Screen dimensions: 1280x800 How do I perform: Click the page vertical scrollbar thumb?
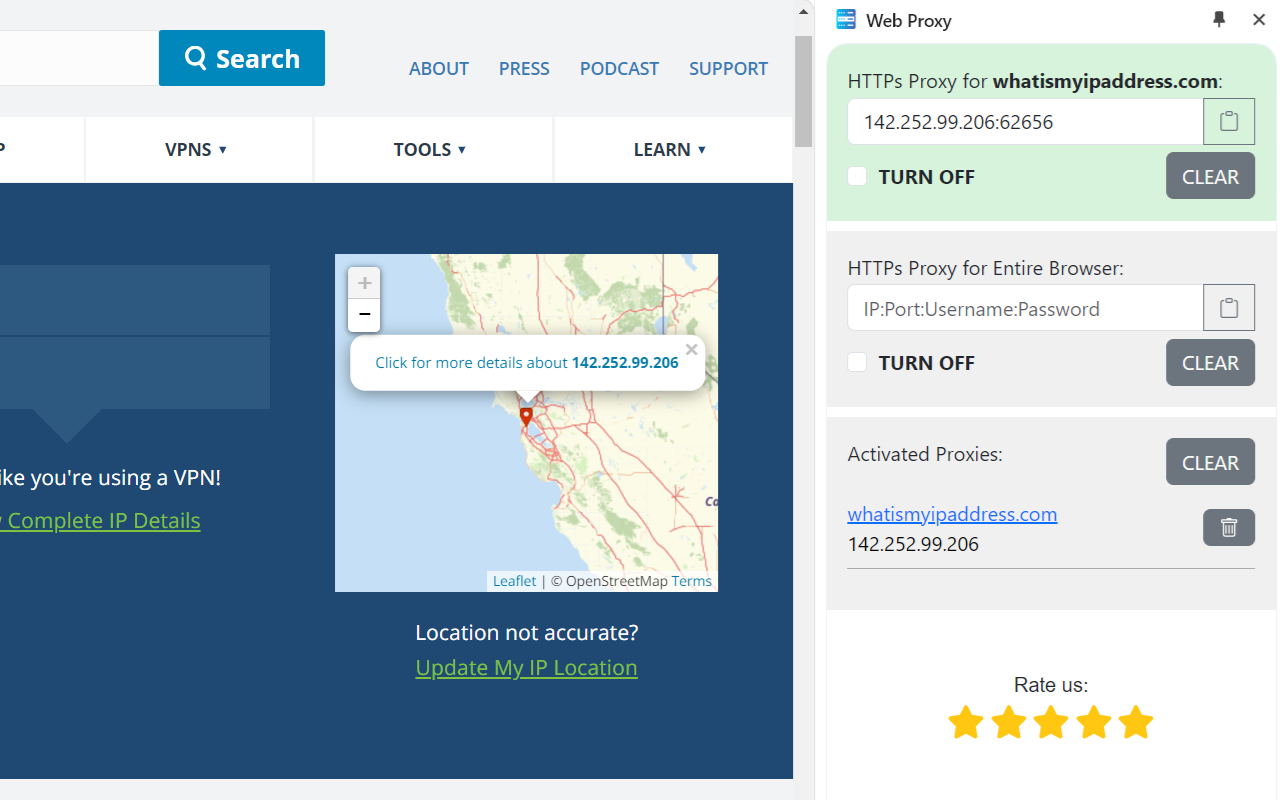(803, 91)
